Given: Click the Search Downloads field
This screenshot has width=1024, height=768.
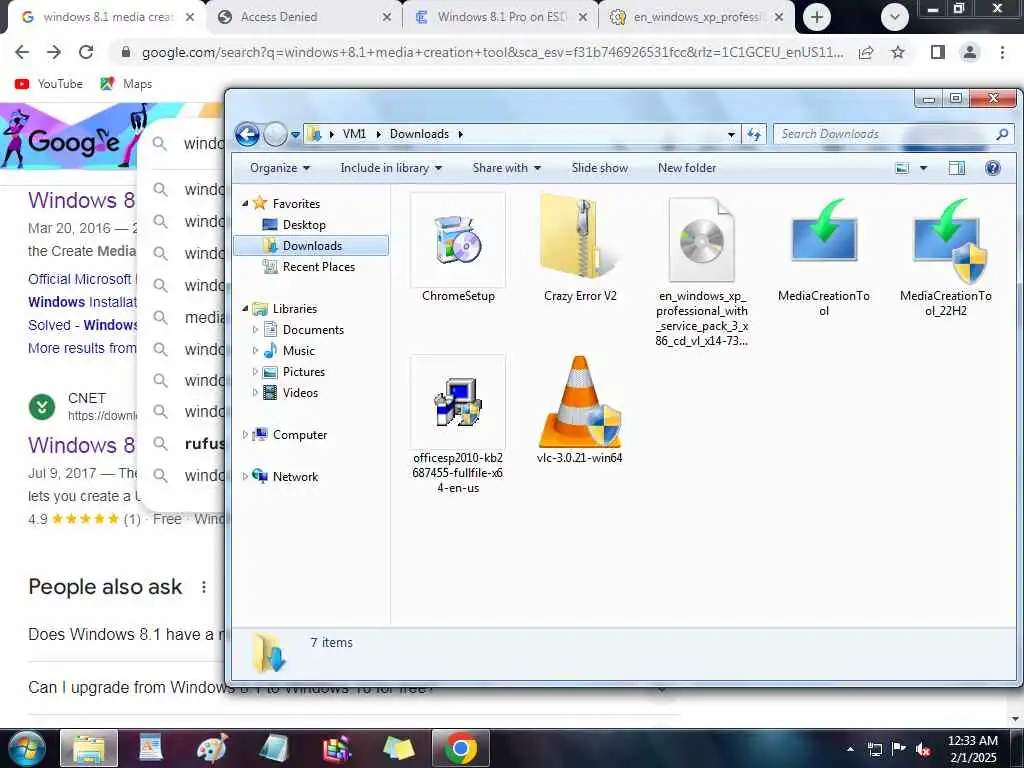Looking at the screenshot, I should (x=894, y=135).
